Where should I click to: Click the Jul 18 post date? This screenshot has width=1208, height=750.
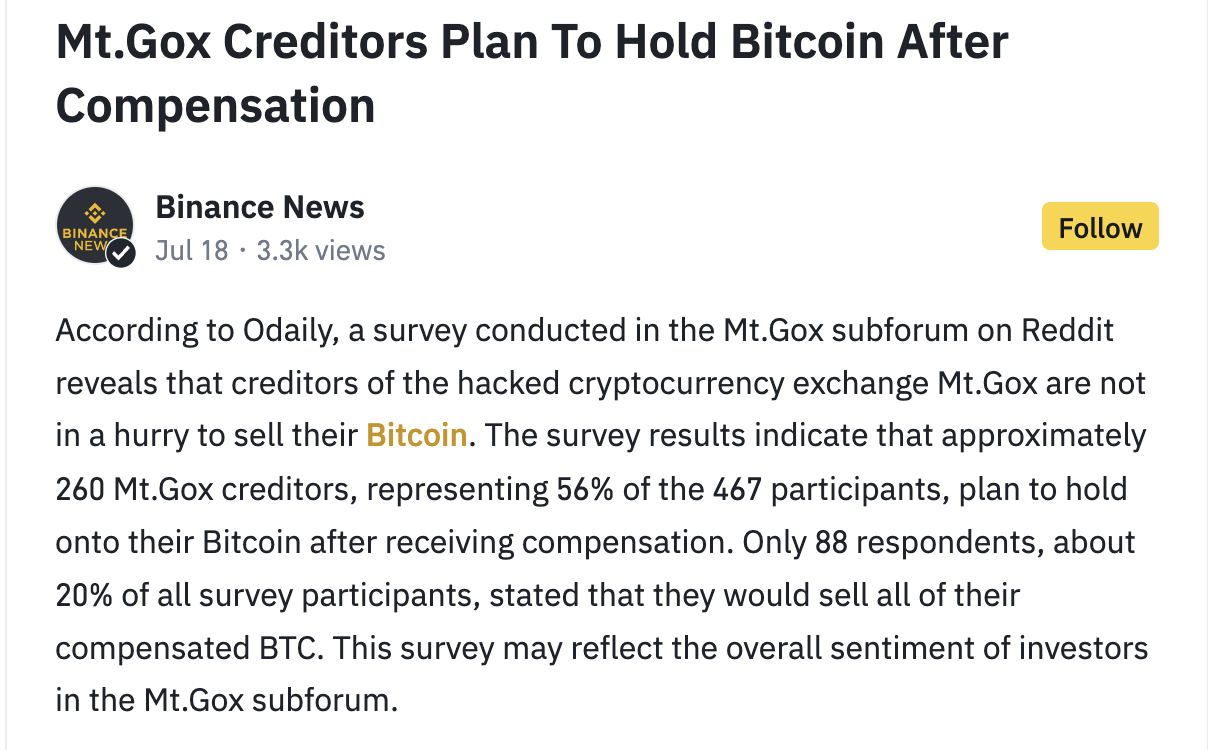(192, 250)
